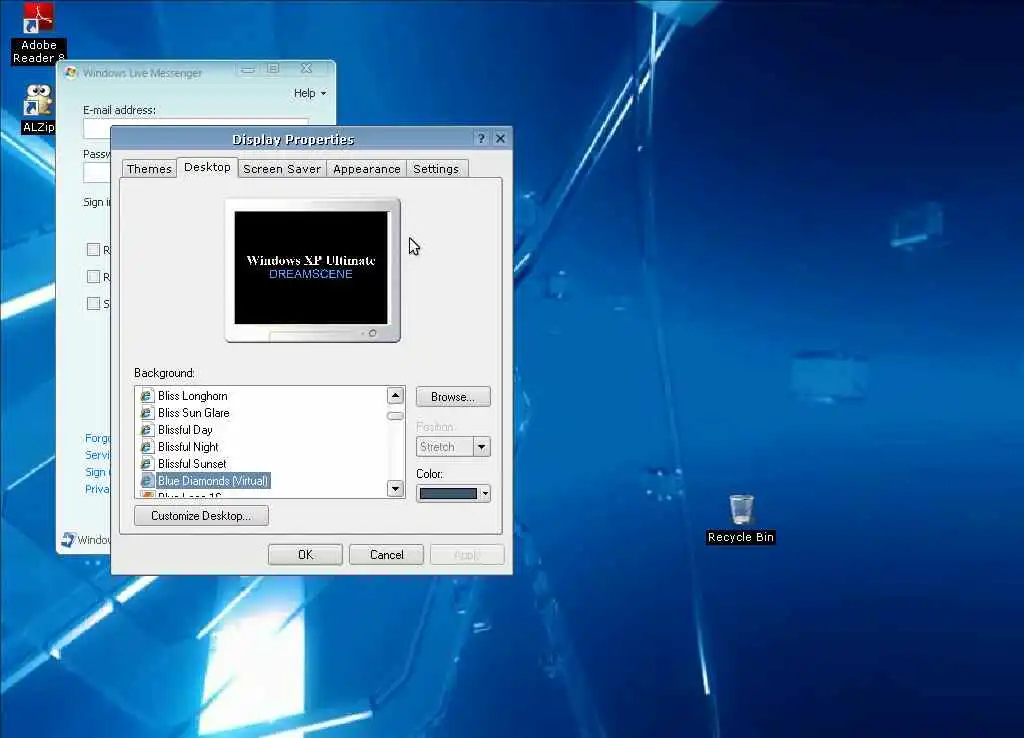1024x738 pixels.
Task: Click the Browse... button
Action: [453, 396]
